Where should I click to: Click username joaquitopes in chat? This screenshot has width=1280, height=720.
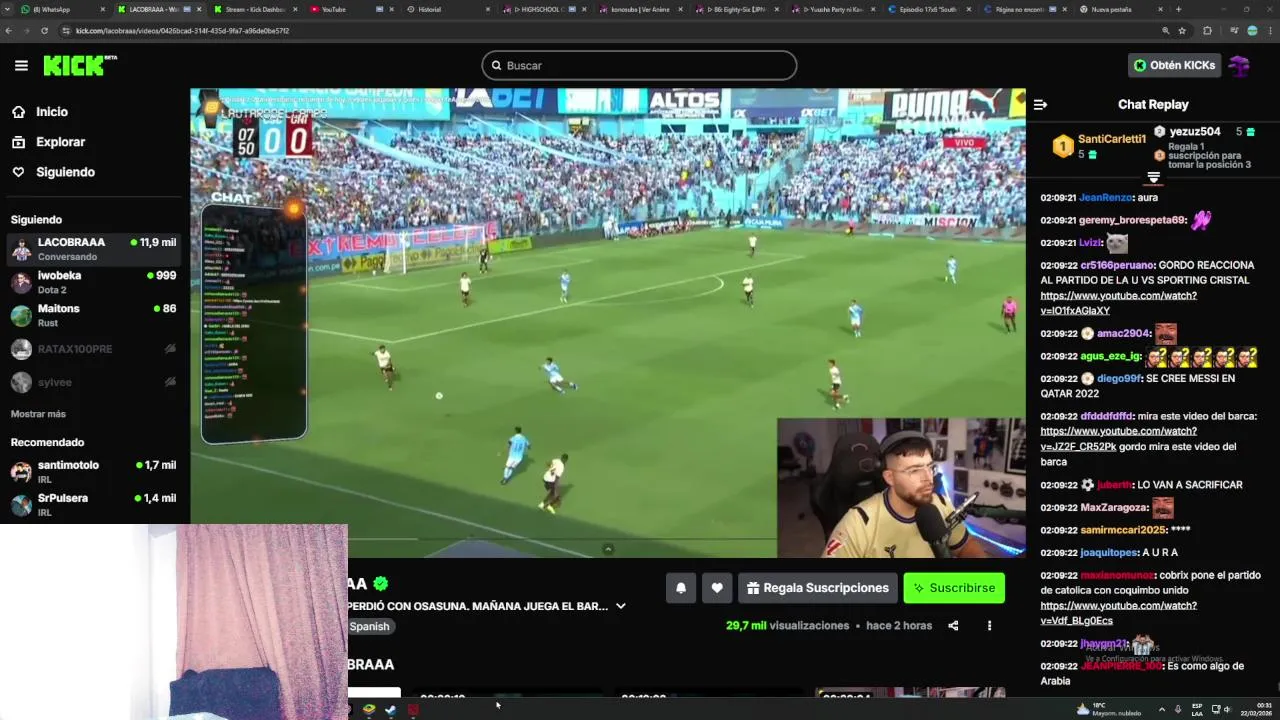click(1109, 553)
